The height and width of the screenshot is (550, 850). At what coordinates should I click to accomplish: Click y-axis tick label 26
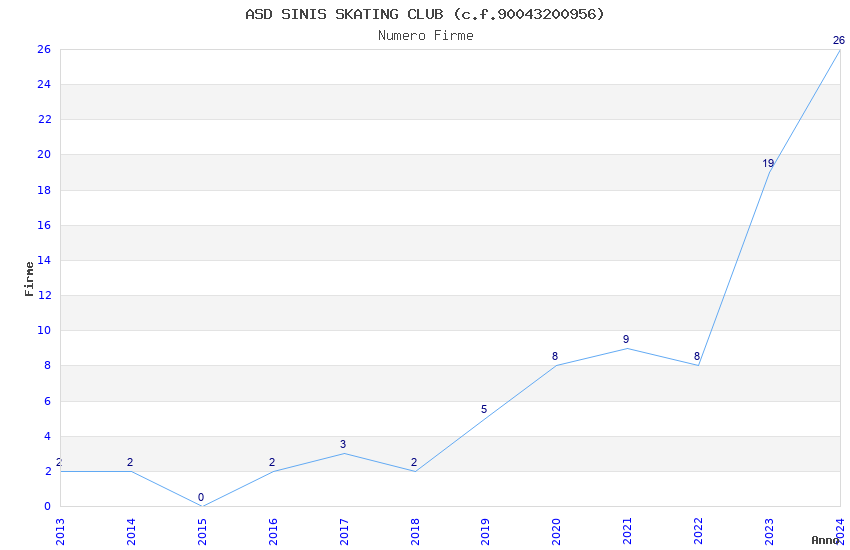(x=44, y=49)
